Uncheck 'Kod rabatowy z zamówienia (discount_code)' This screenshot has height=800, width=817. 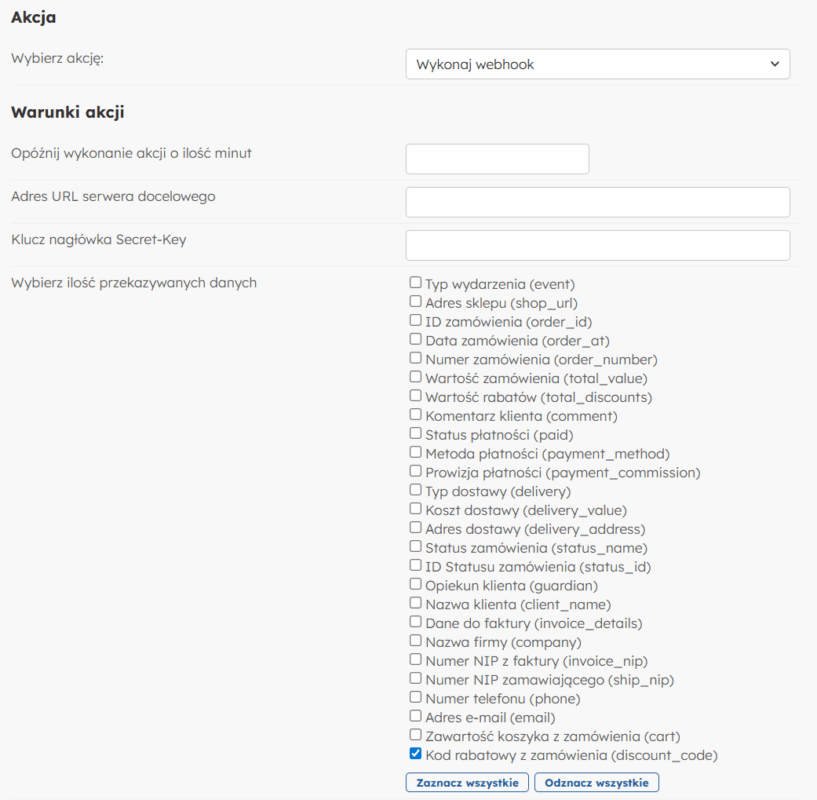[x=415, y=755]
